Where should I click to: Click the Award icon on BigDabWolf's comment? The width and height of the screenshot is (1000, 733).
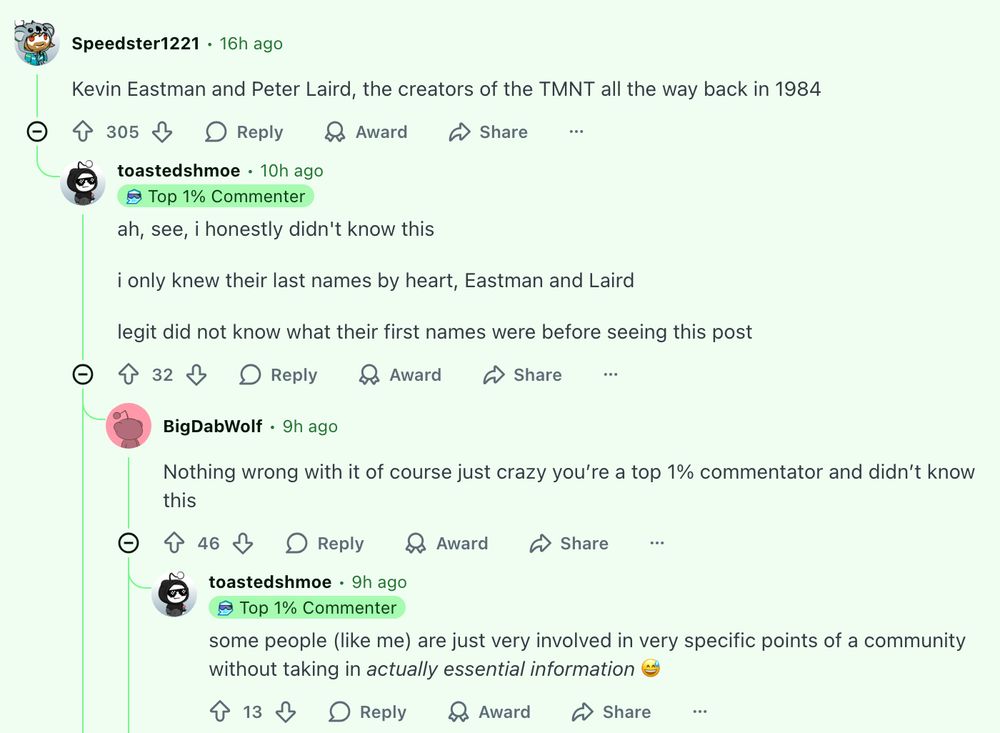415,544
